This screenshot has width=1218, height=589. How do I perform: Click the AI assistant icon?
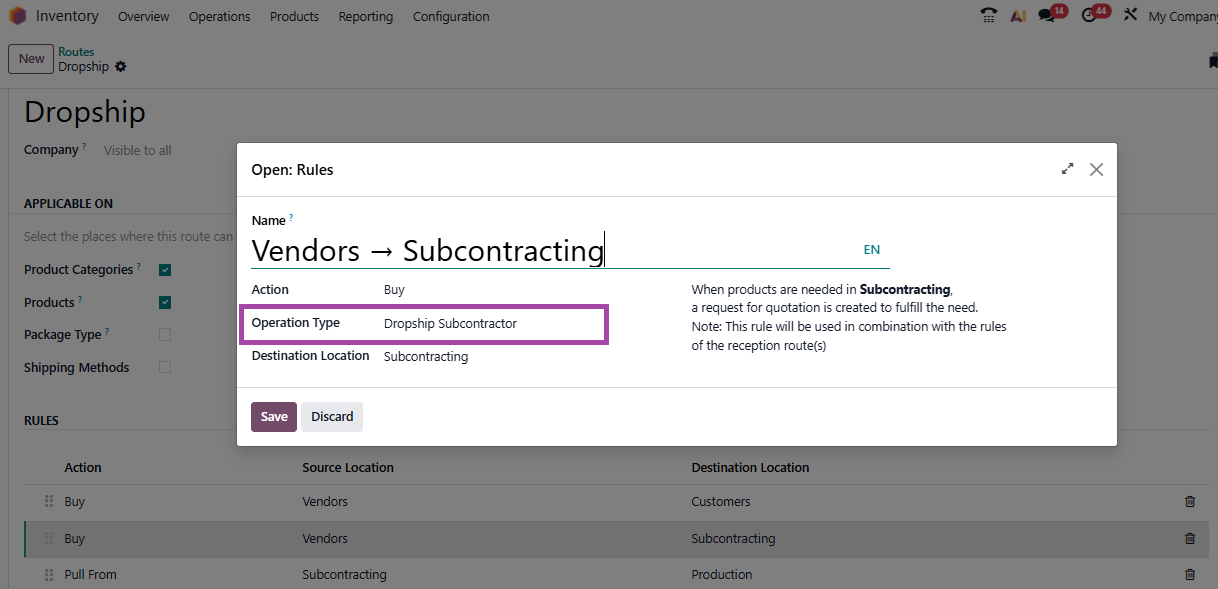(1018, 16)
